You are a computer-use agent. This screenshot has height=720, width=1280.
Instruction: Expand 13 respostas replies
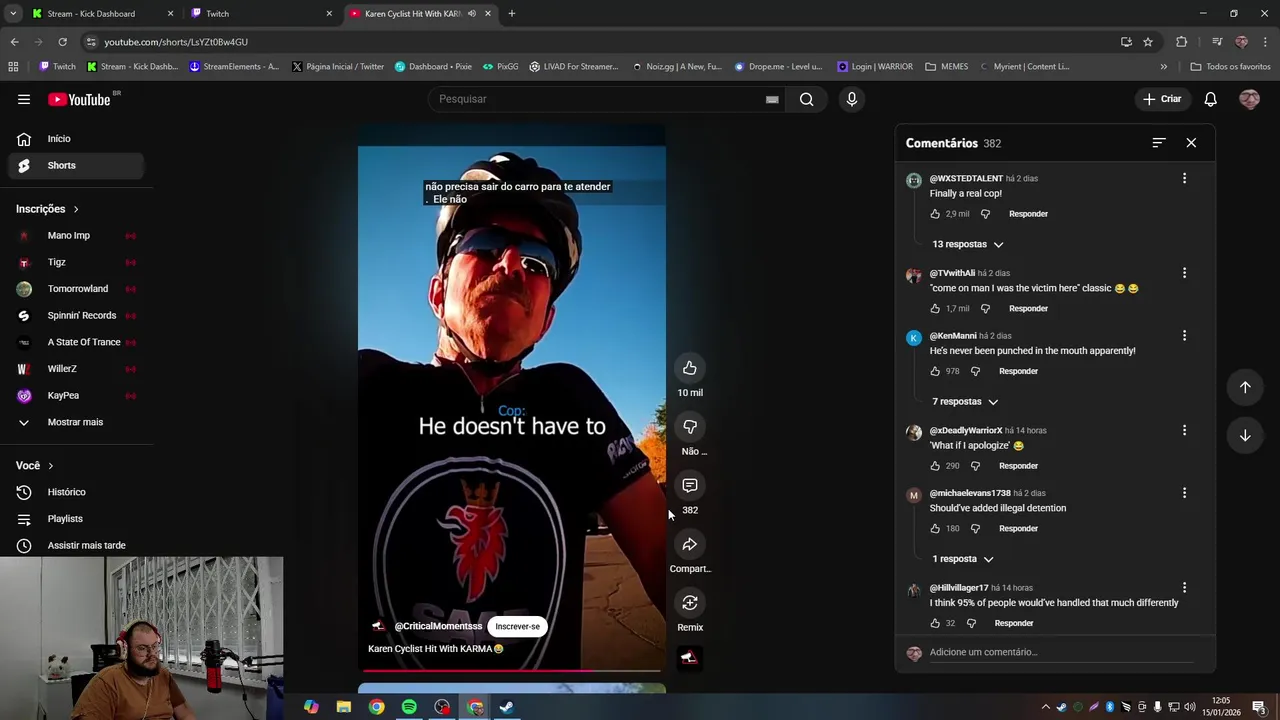pos(967,244)
